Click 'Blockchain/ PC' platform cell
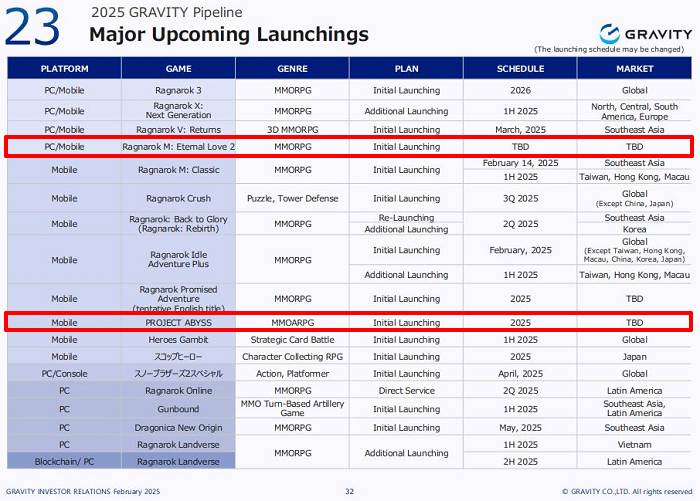Screen dimensions: 700x501 point(64,462)
